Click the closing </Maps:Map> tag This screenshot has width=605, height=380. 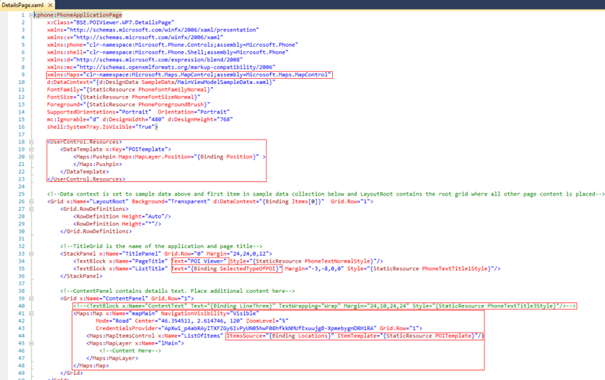91,366
